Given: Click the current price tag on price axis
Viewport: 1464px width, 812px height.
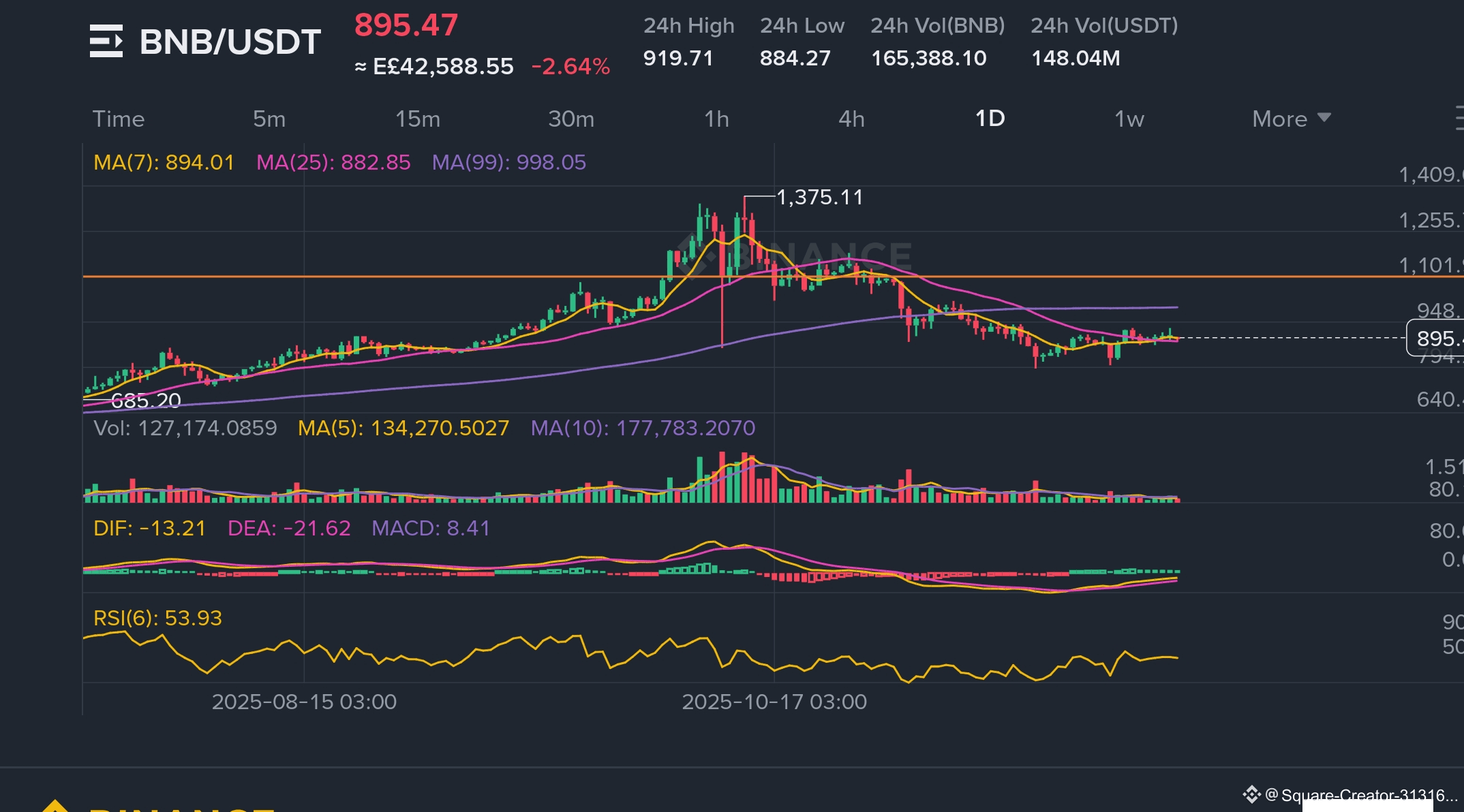Looking at the screenshot, I should click(1435, 338).
